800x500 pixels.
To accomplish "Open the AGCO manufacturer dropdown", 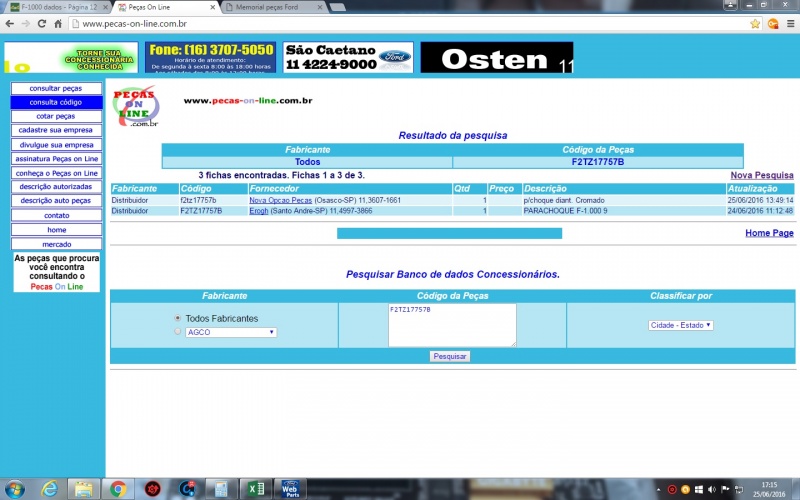I will coord(231,332).
